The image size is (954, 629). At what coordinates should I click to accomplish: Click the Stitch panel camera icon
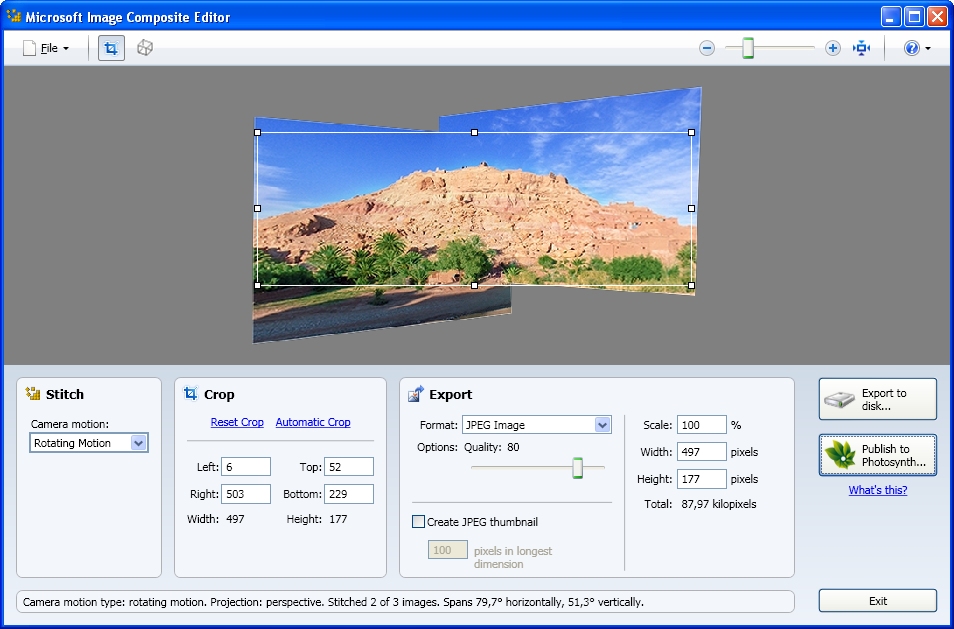click(x=31, y=394)
